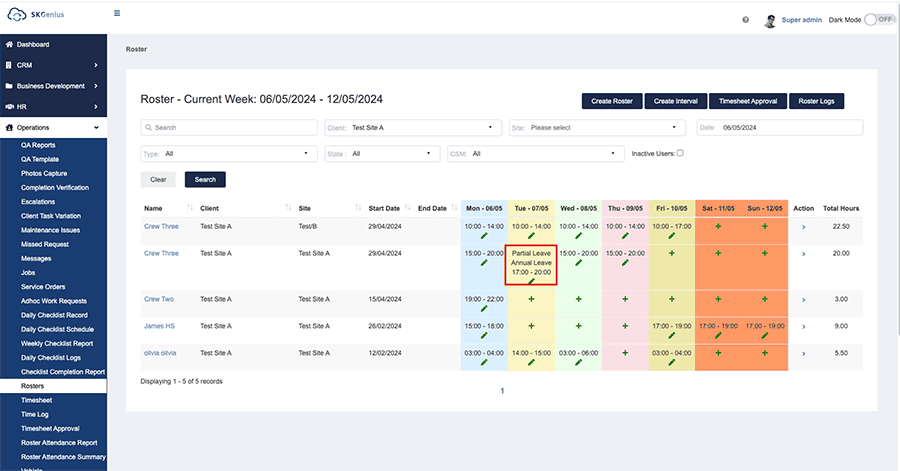Add Thursday shift for olivia olivia
The height and width of the screenshot is (471, 900).
(x=625, y=353)
